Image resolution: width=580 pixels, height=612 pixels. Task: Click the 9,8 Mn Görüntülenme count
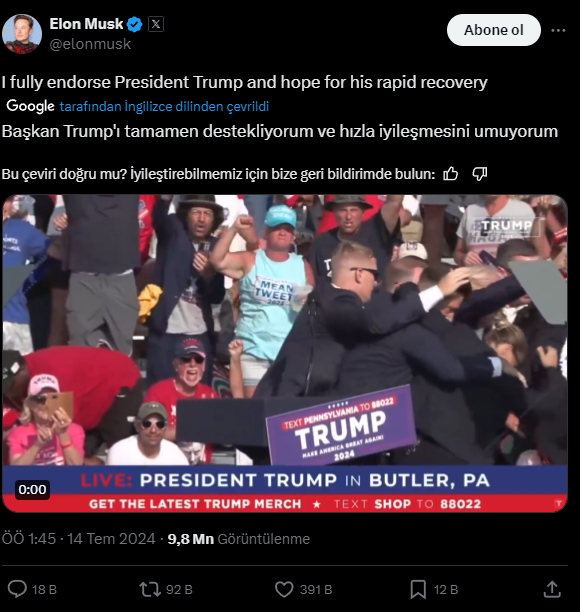(x=238, y=539)
